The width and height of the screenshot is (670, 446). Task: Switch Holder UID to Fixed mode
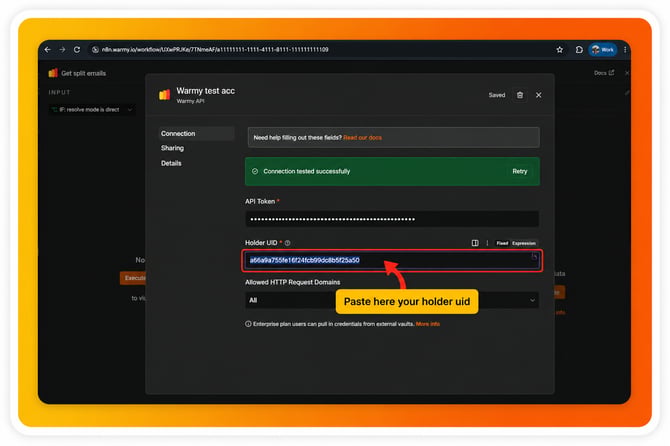tap(502, 243)
